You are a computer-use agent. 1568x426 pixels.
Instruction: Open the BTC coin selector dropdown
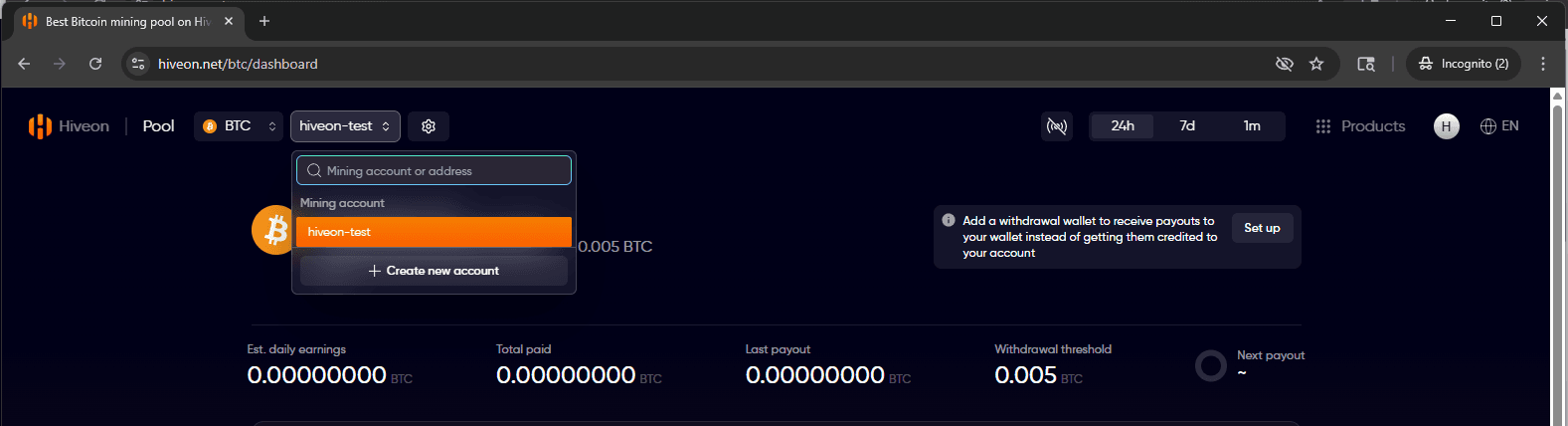tap(239, 126)
